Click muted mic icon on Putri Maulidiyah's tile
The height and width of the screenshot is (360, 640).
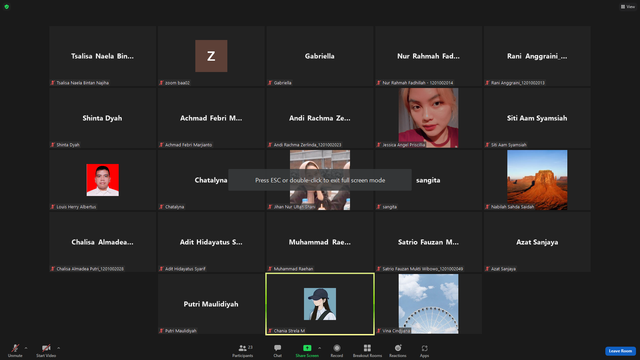click(161, 331)
